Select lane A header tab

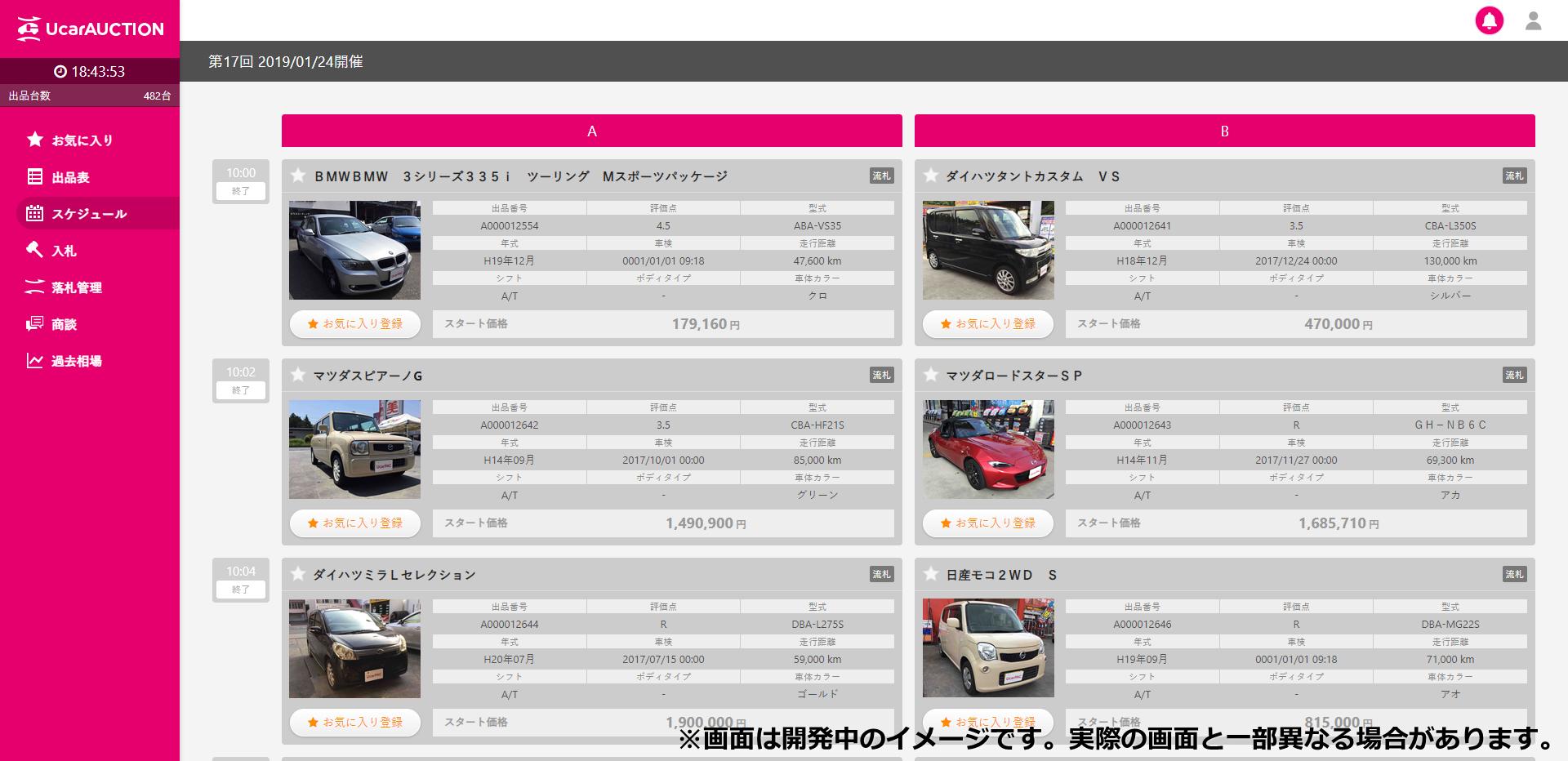click(x=592, y=131)
